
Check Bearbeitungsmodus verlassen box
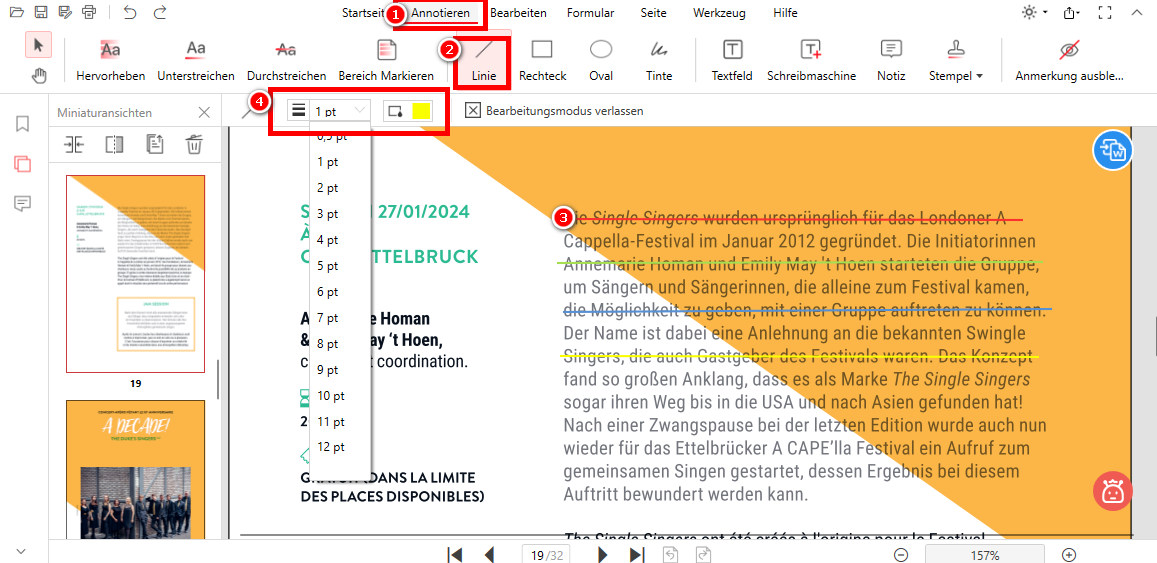click(x=473, y=111)
